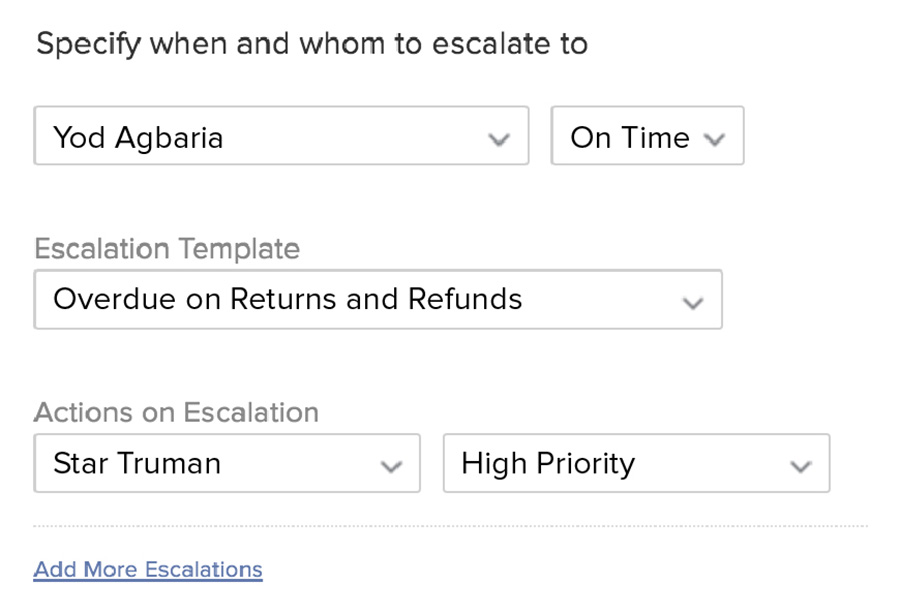This screenshot has width=900, height=614.
Task: Click the chevron arrow in On Time box
Action: coord(714,139)
